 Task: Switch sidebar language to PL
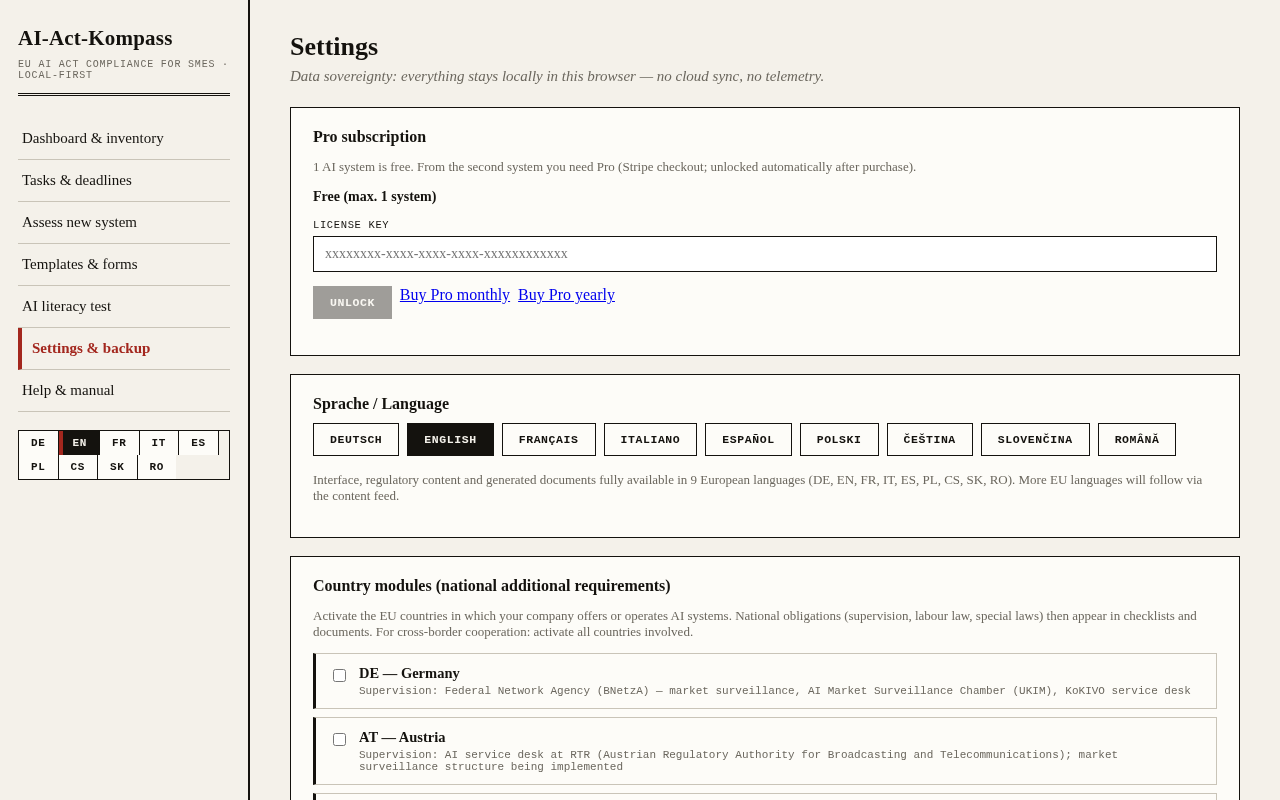38,467
